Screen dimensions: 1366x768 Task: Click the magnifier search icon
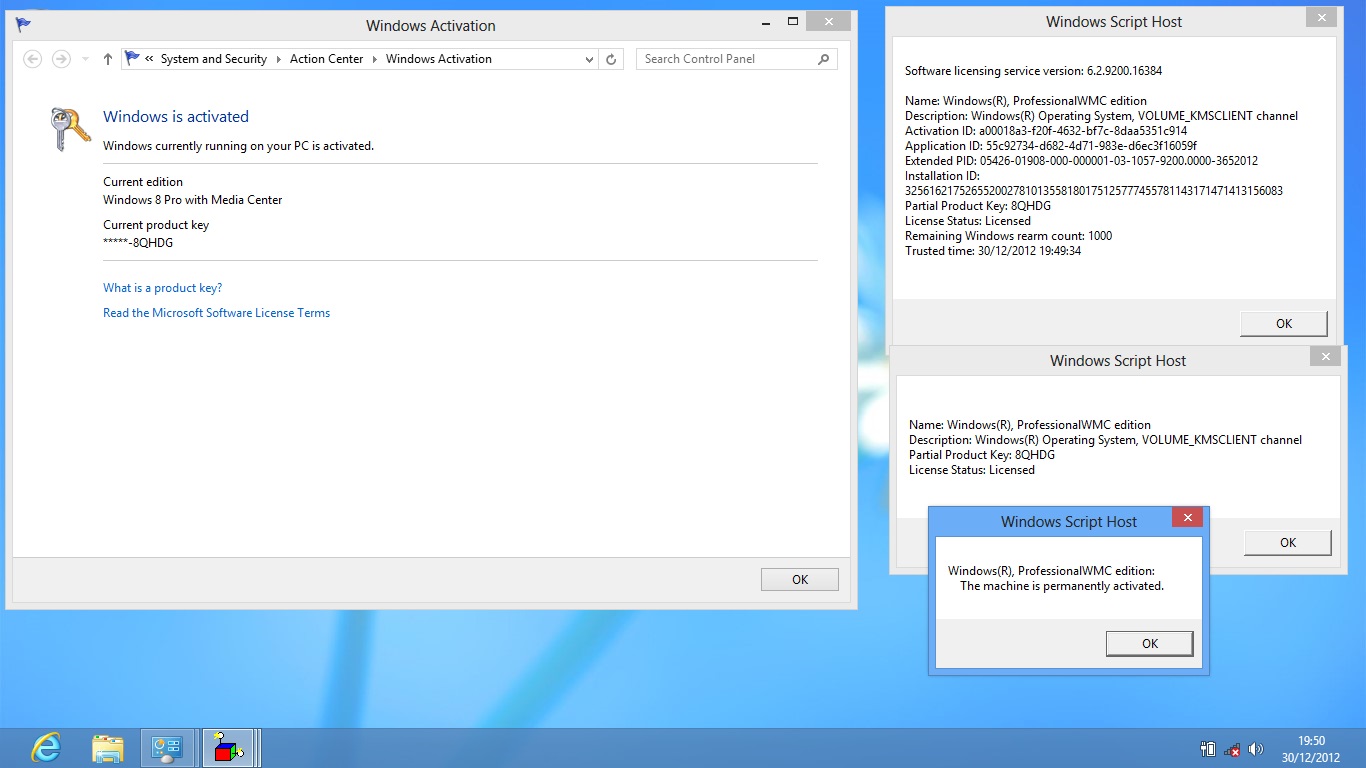824,59
